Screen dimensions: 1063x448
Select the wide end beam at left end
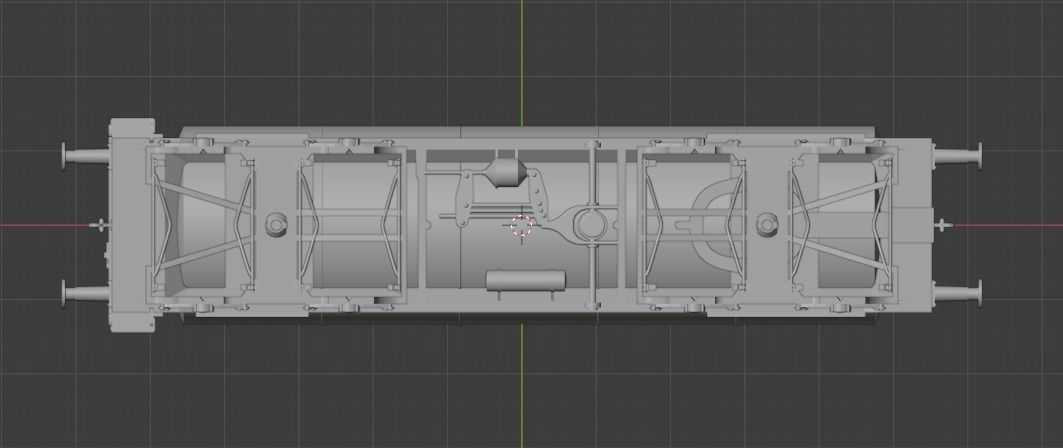[x=132, y=226]
